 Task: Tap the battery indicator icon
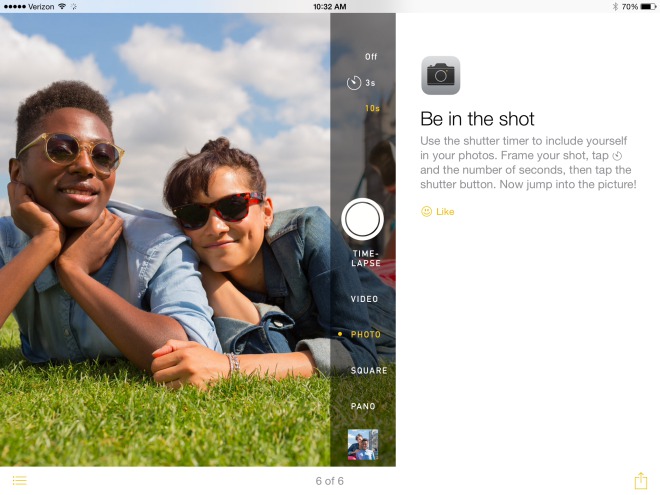coord(648,6)
